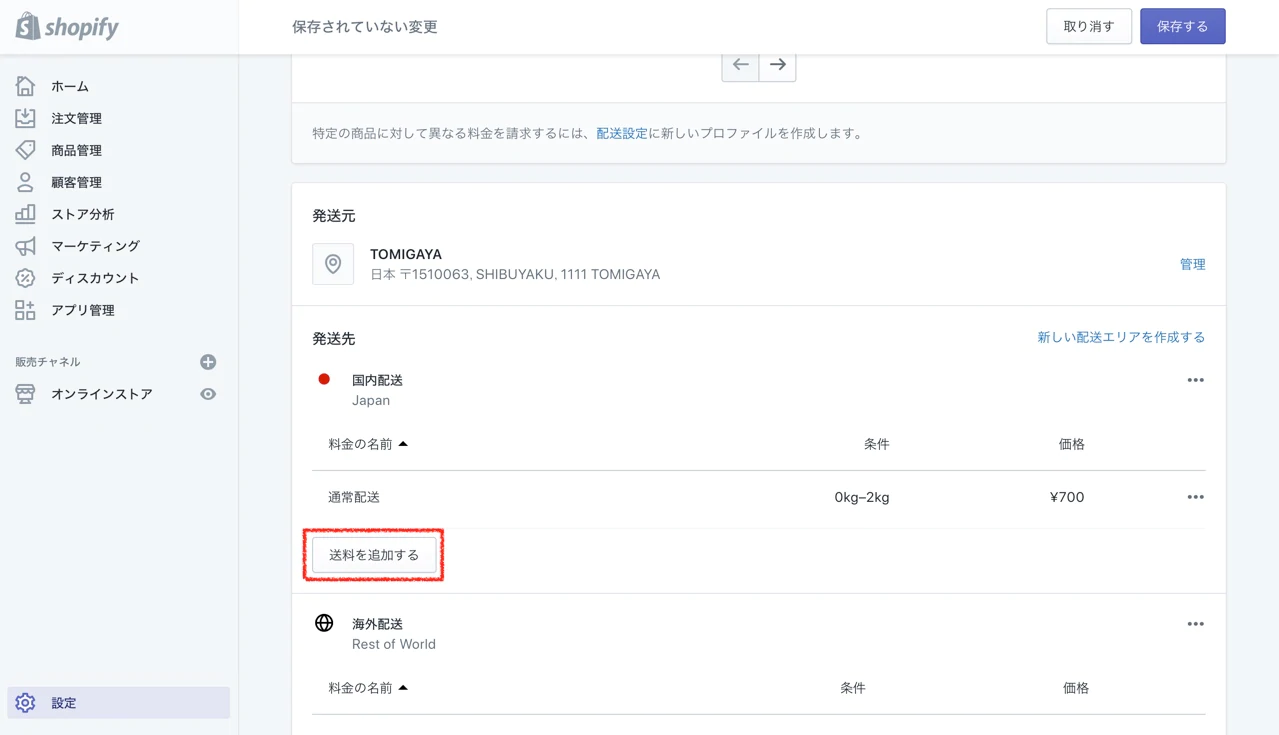Open 注文管理 orders page

(x=76, y=119)
